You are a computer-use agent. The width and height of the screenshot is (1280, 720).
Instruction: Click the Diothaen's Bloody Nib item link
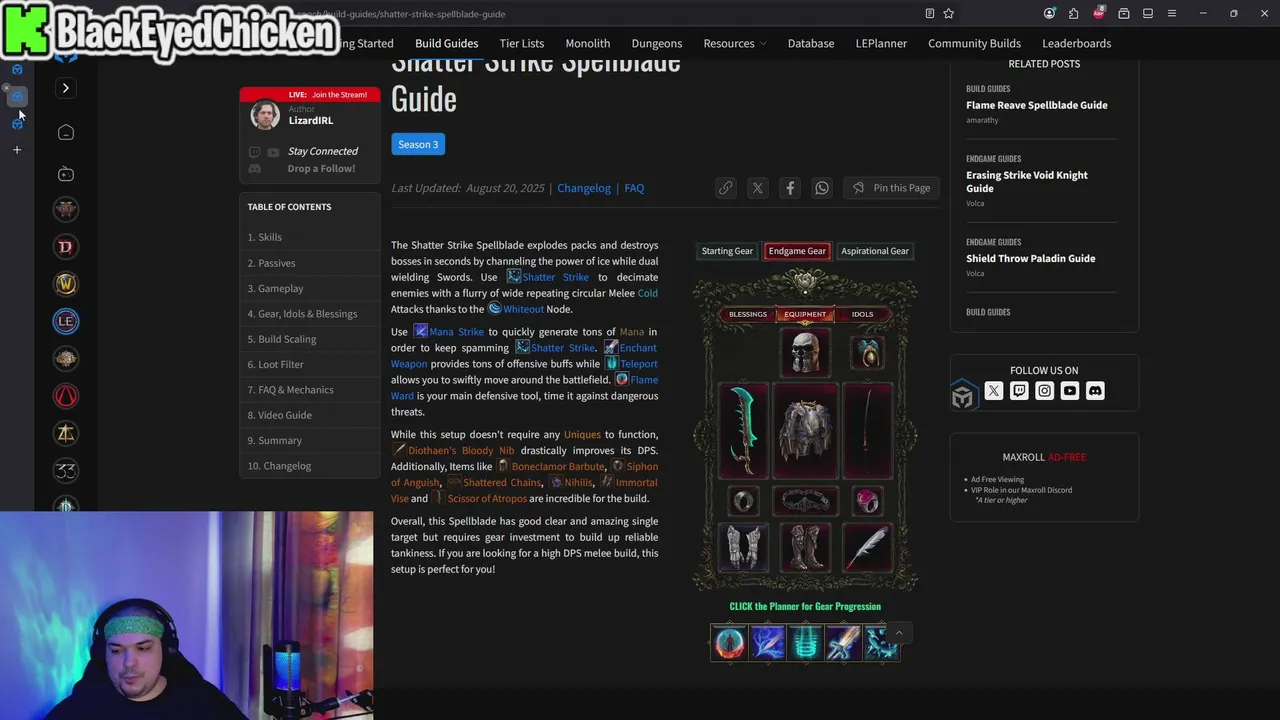pyautogui.click(x=461, y=450)
